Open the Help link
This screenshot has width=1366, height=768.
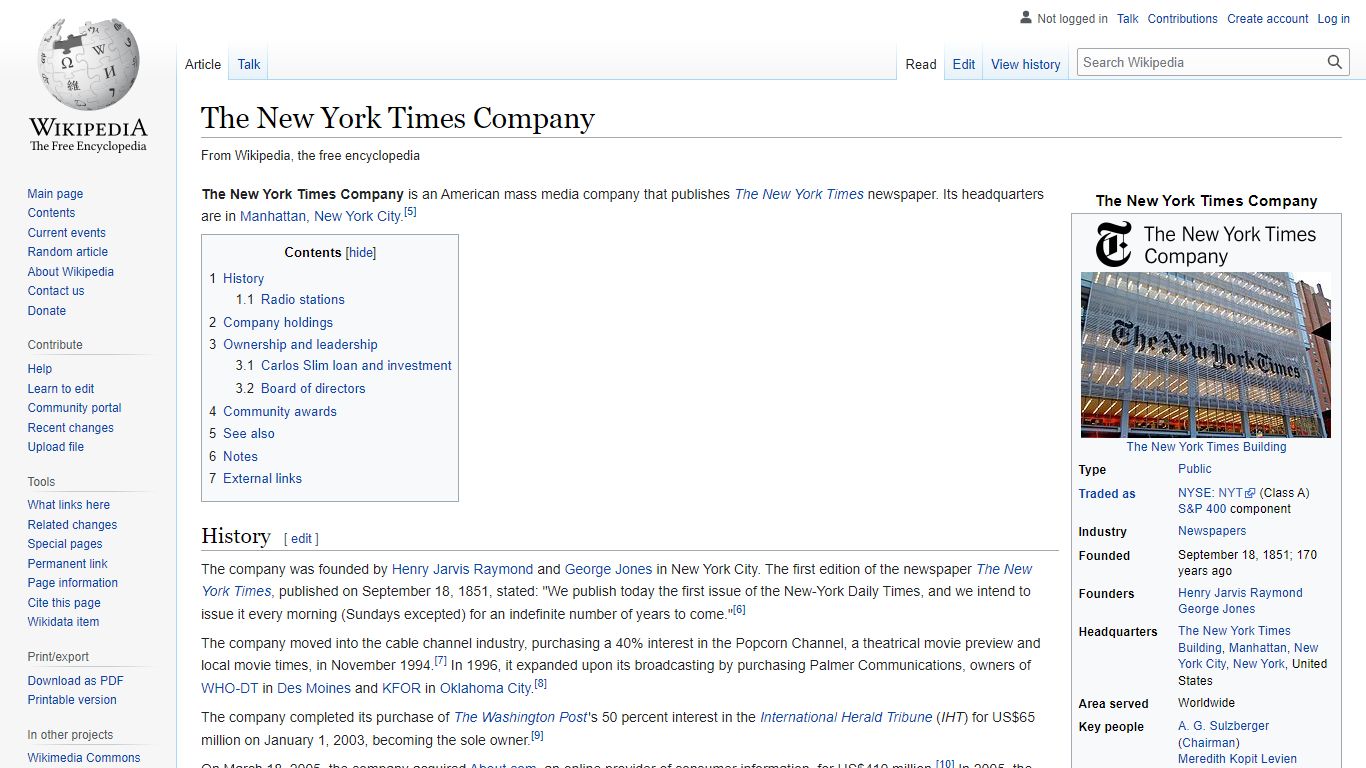40,369
